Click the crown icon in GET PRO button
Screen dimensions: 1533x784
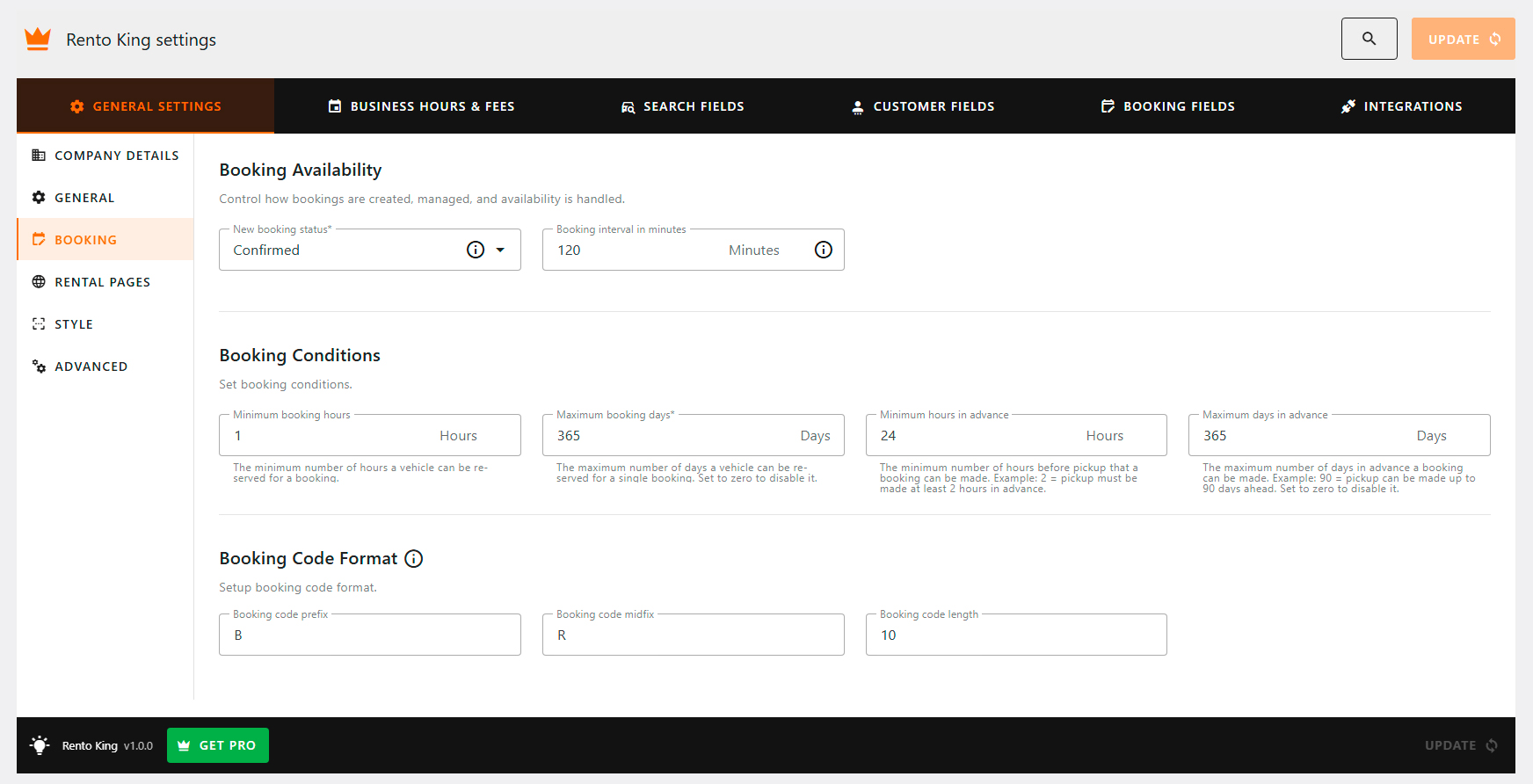184,745
